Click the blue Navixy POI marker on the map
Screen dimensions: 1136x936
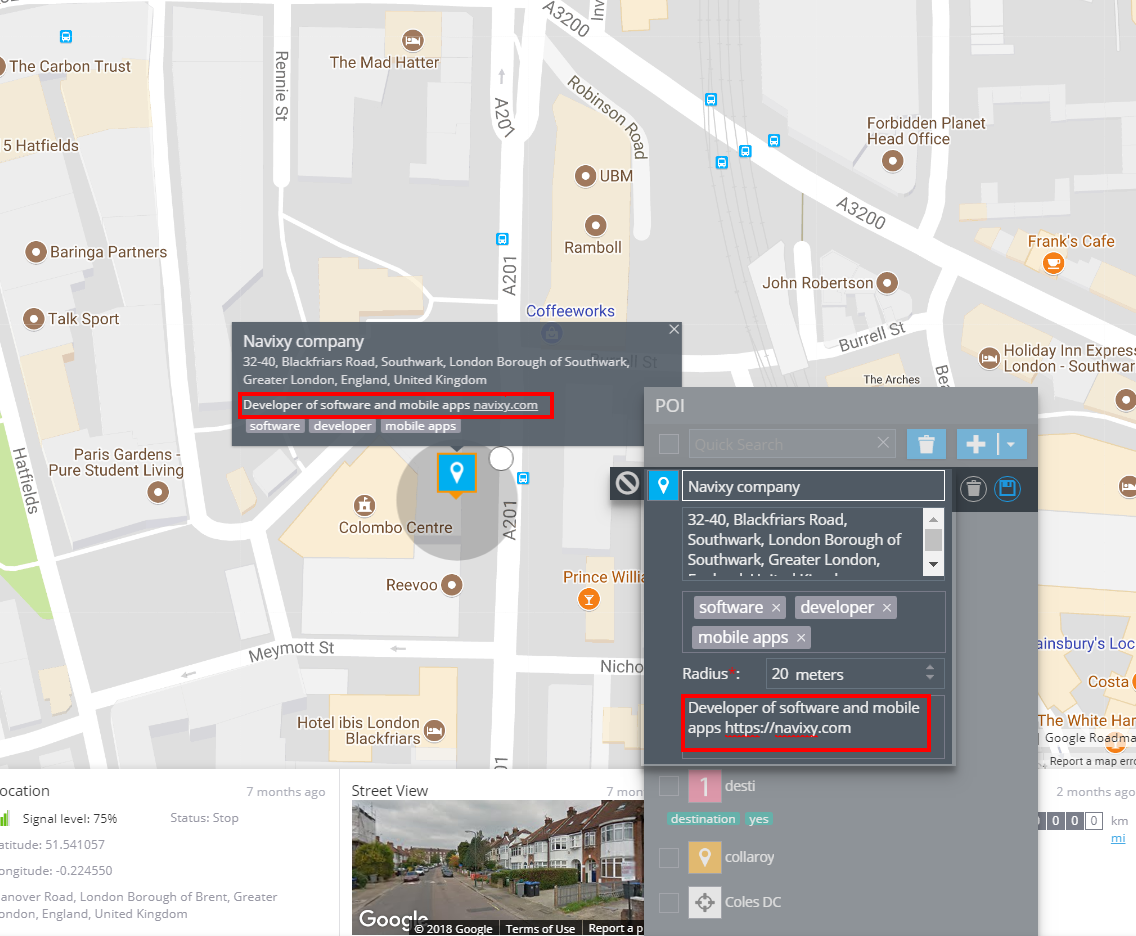[x=456, y=473]
